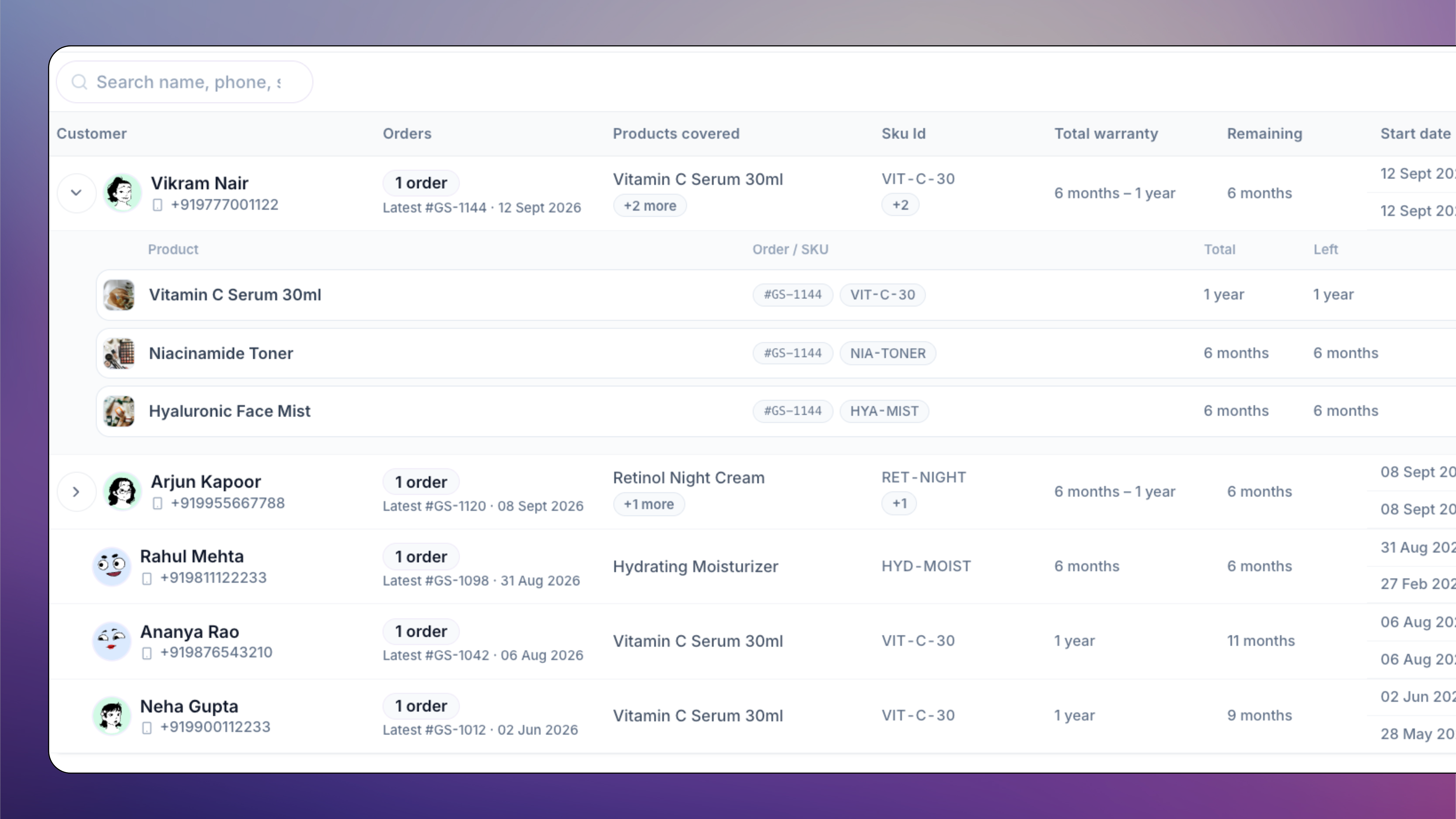Click phone icon beside +919811122233
Image resolution: width=1456 pixels, height=819 pixels.
tap(147, 578)
